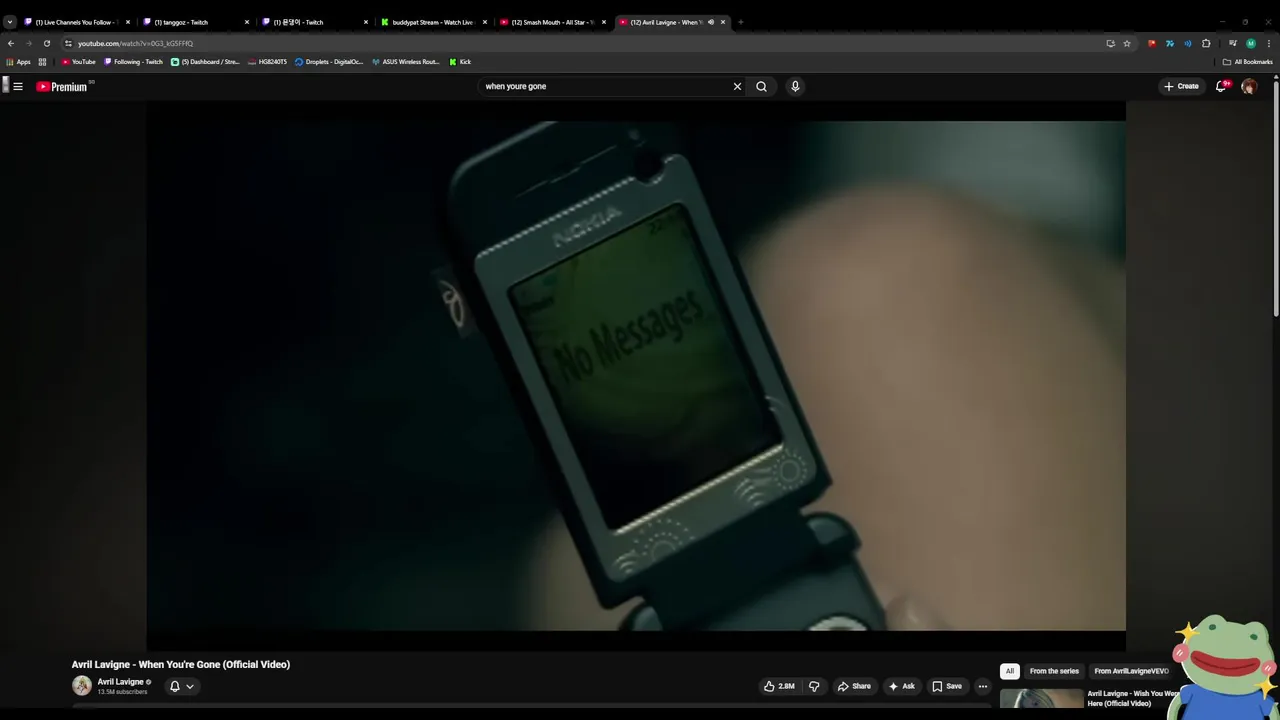Close the Avril Lavigne browser tab

click(723, 22)
